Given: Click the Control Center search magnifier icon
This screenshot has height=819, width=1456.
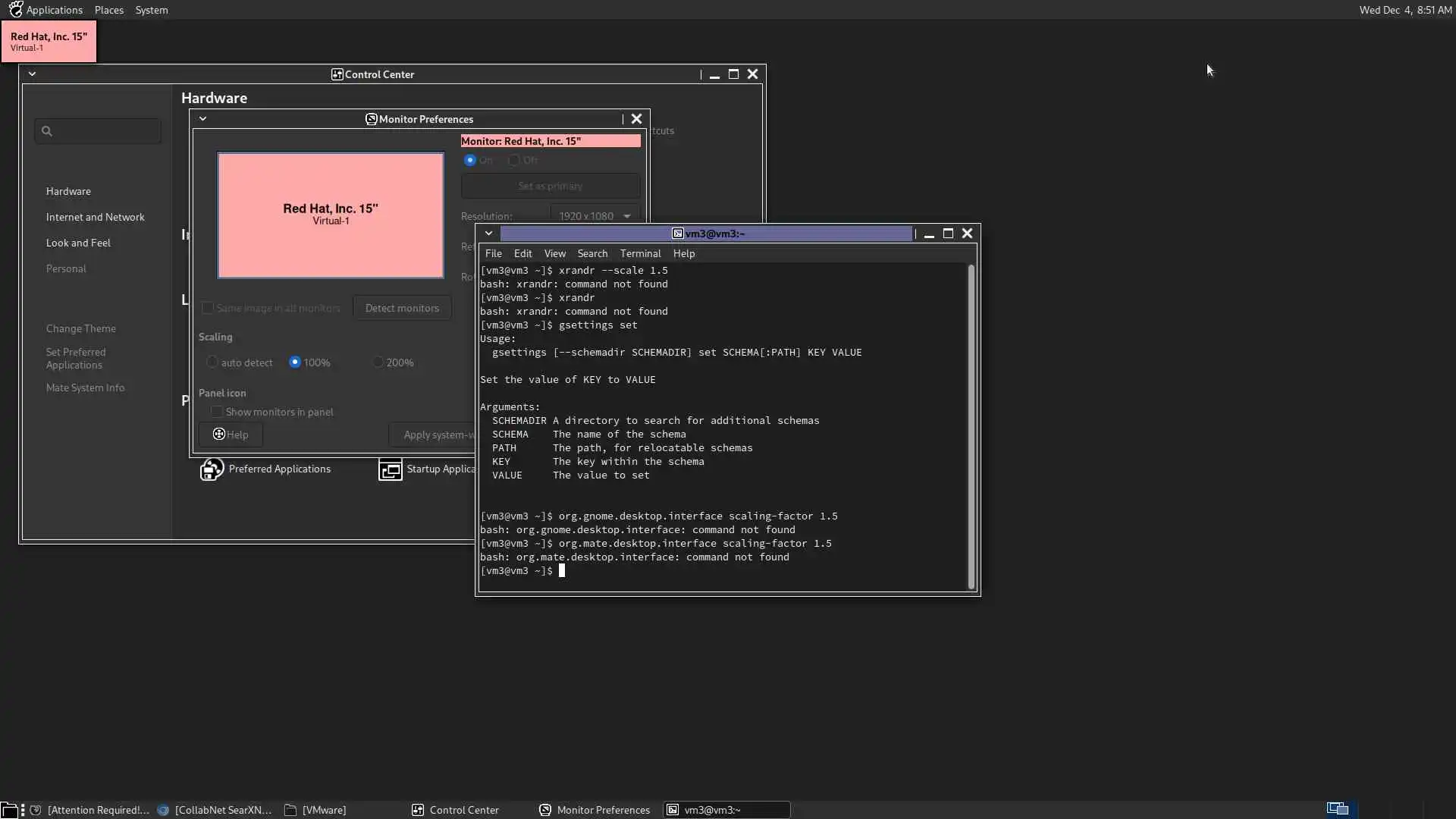Looking at the screenshot, I should [47, 131].
